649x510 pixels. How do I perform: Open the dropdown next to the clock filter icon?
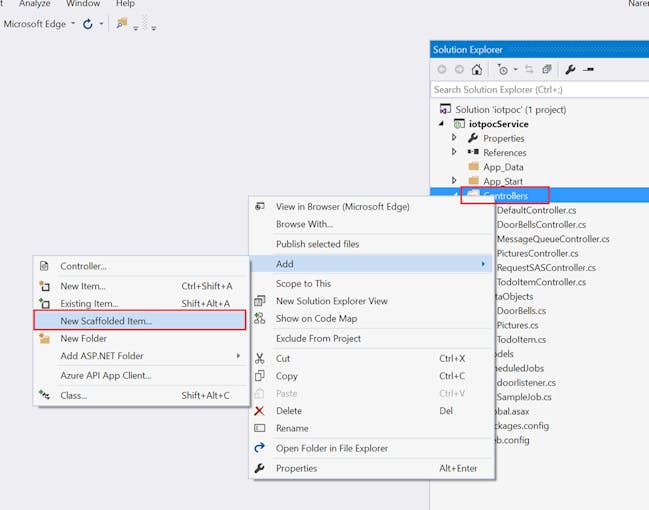[x=516, y=69]
